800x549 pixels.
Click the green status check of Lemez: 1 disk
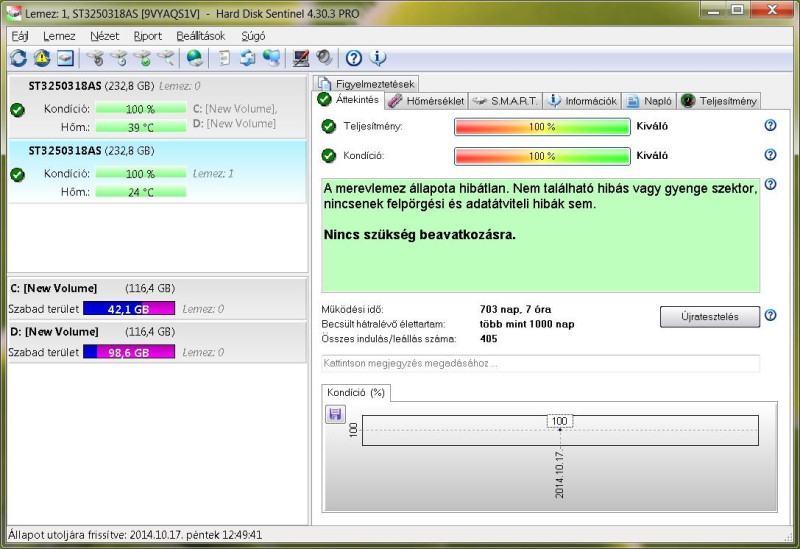pyautogui.click(x=17, y=174)
